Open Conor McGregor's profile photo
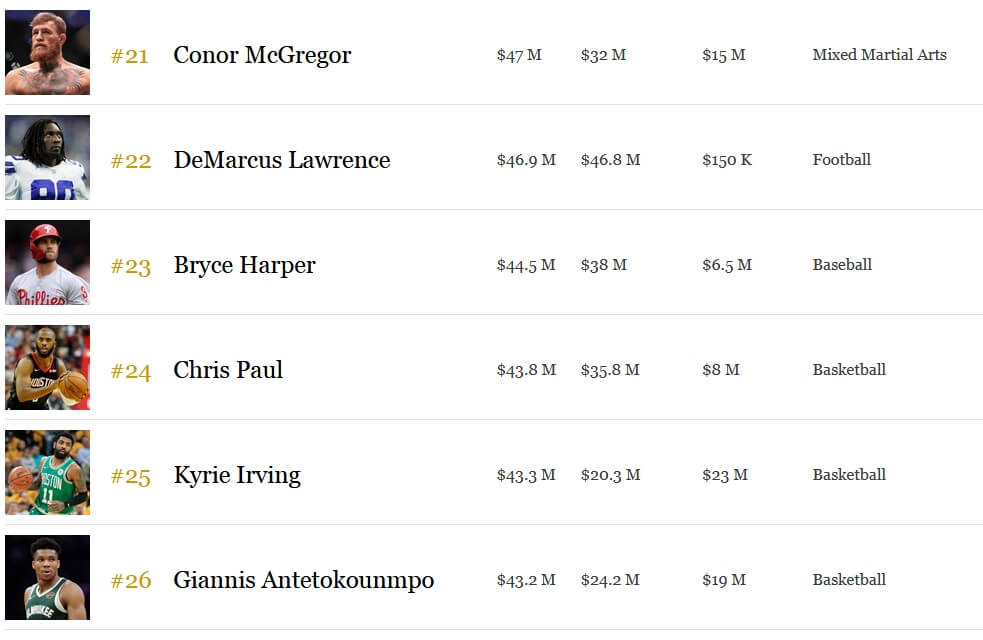Image resolution: width=983 pixels, height=640 pixels. point(48,52)
